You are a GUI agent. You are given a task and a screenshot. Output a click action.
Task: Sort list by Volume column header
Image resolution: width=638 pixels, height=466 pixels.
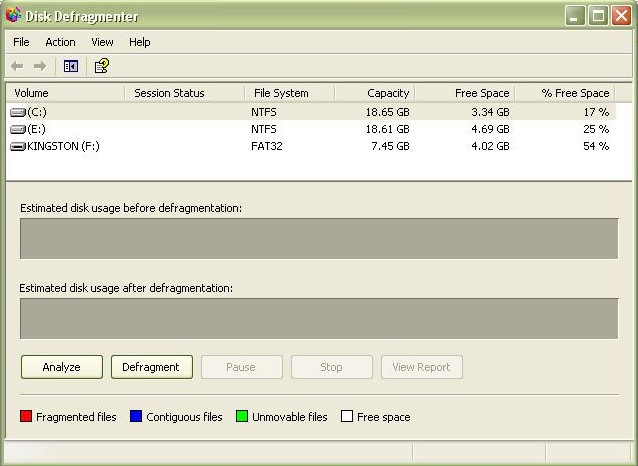(66, 93)
